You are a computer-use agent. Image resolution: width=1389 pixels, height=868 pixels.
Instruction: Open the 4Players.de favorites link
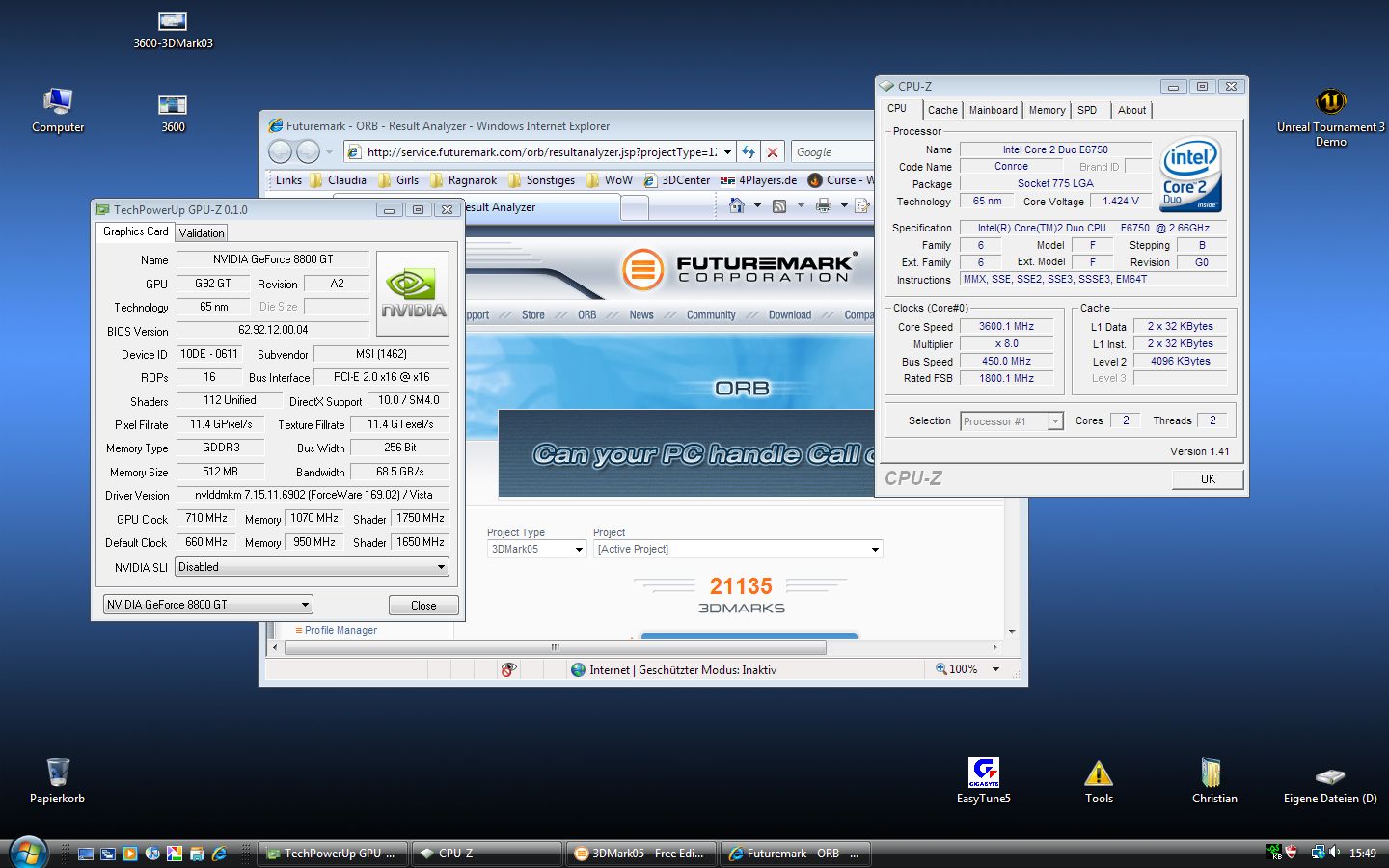tap(759, 180)
